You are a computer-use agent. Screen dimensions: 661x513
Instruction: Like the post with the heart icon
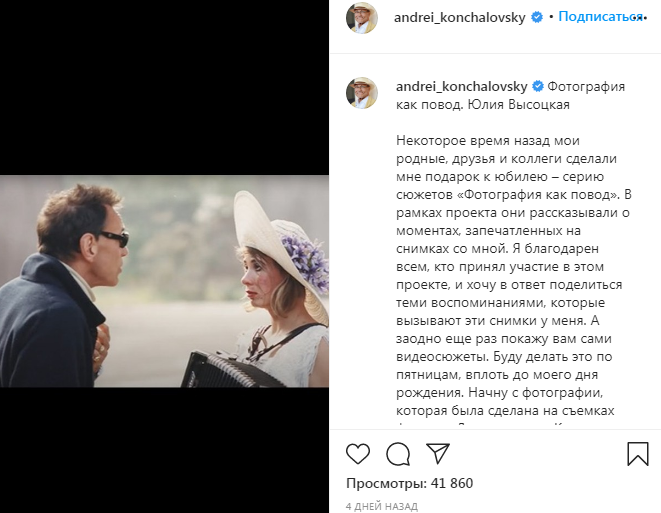tap(358, 454)
